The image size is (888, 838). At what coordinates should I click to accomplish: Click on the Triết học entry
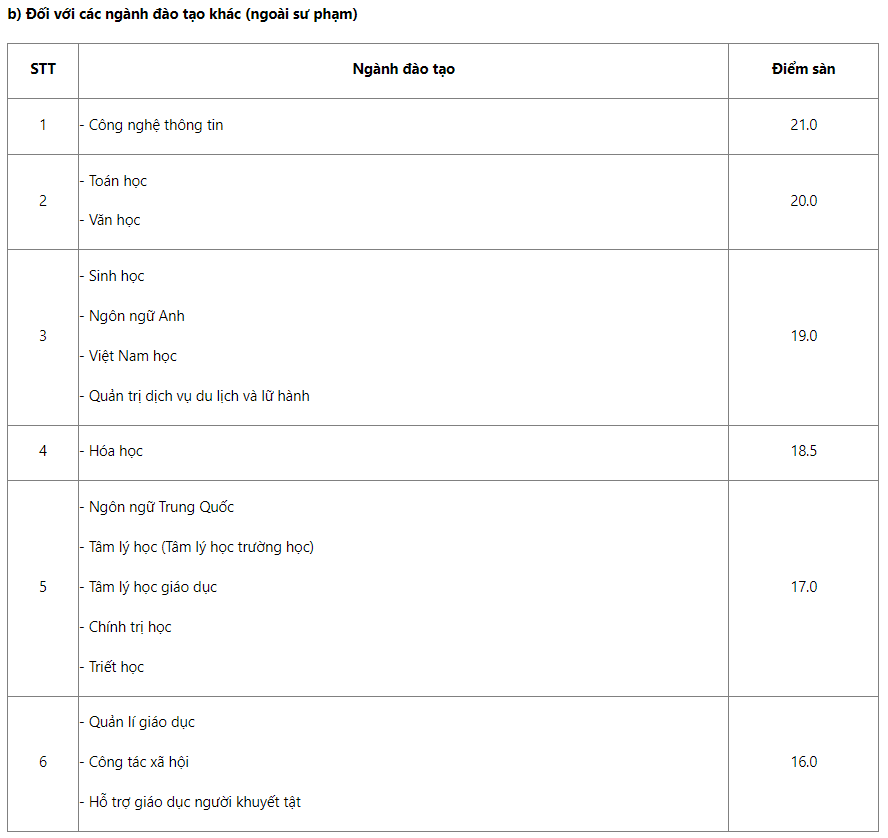point(117,667)
